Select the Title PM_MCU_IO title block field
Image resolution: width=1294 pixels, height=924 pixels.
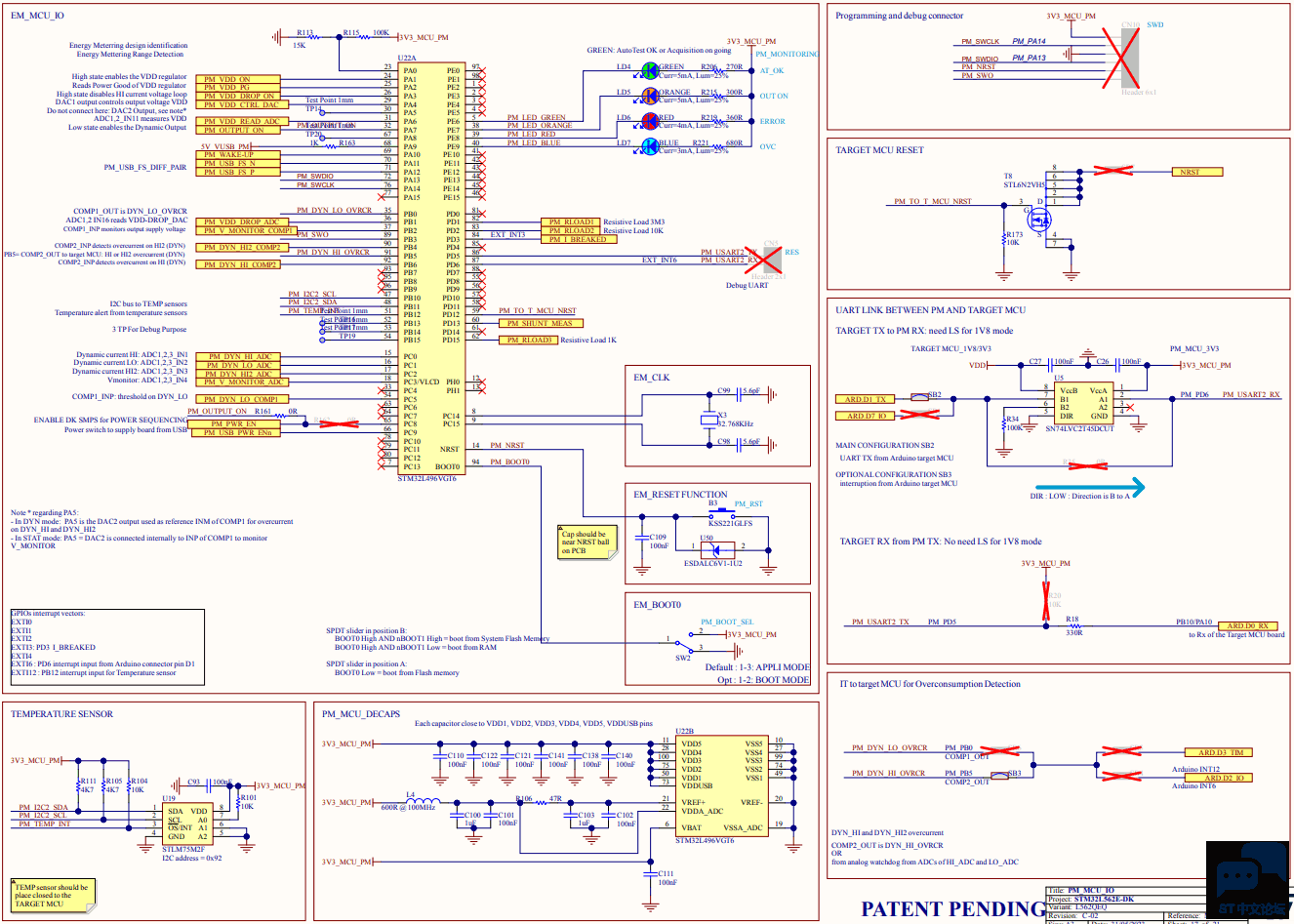point(1081,890)
